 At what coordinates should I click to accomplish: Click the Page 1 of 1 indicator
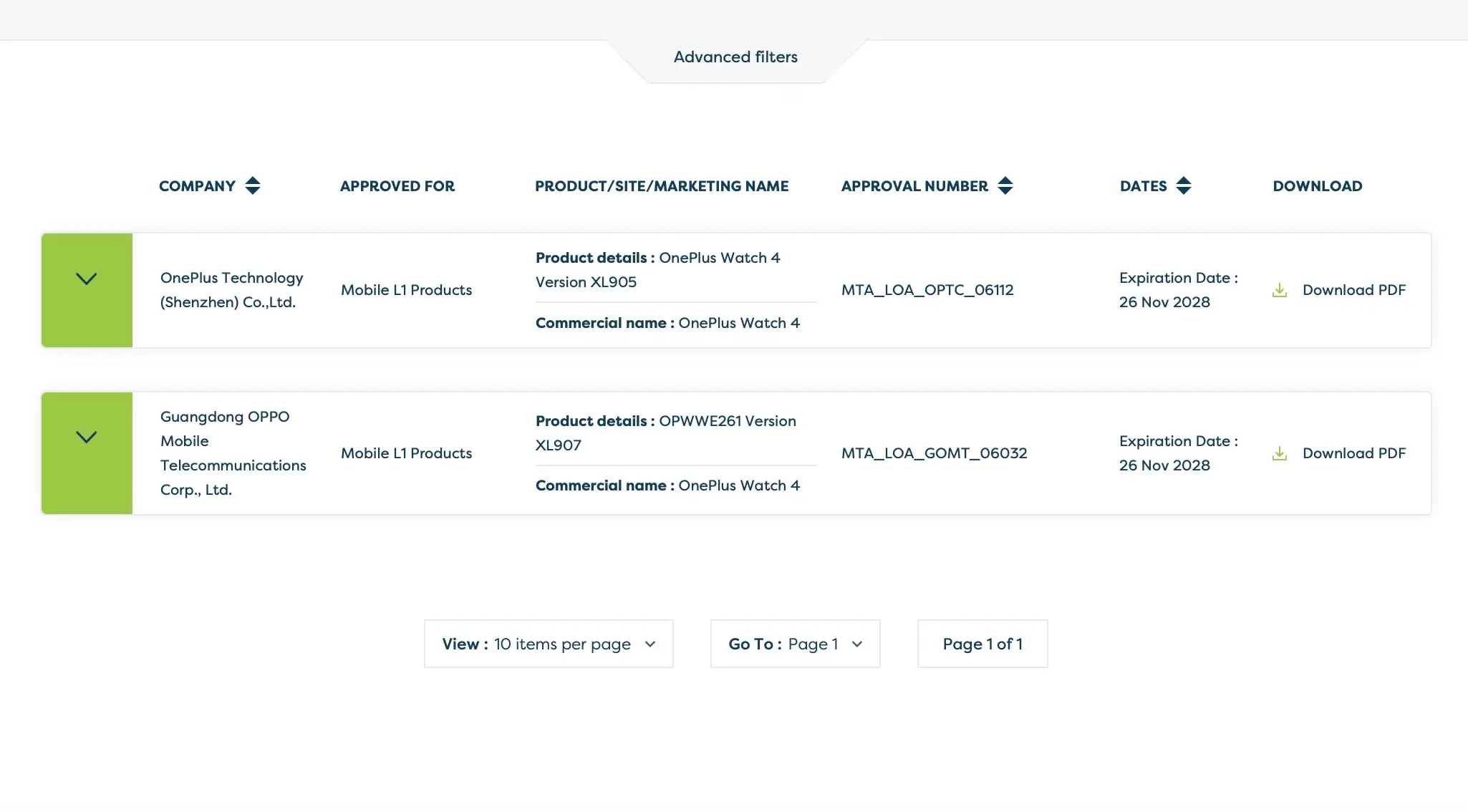click(982, 644)
